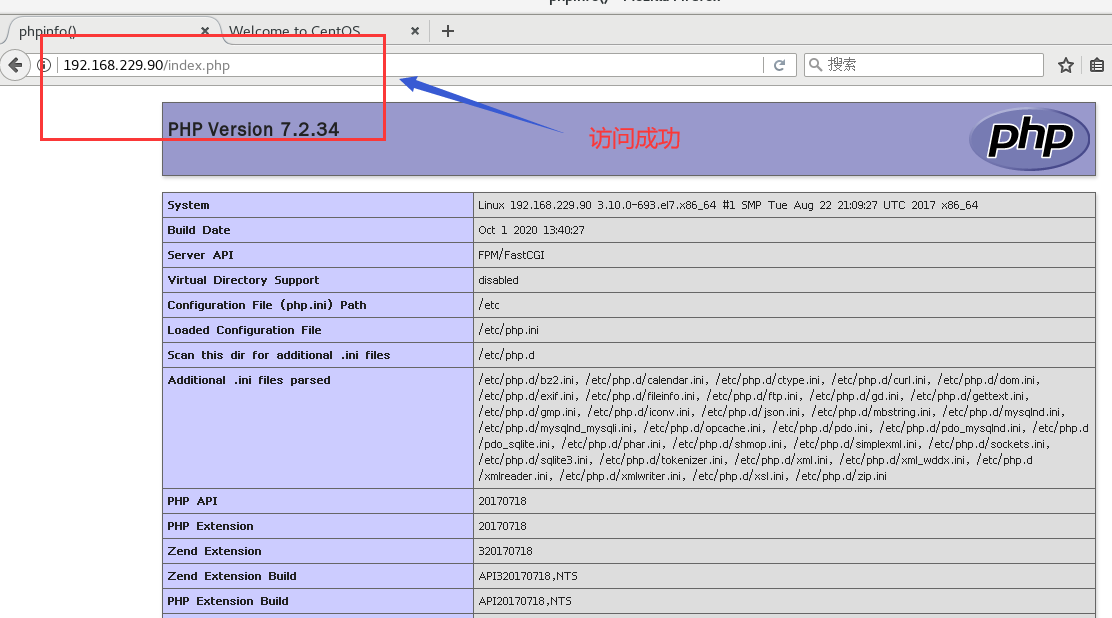Close the phpinfo() tab

[205, 31]
